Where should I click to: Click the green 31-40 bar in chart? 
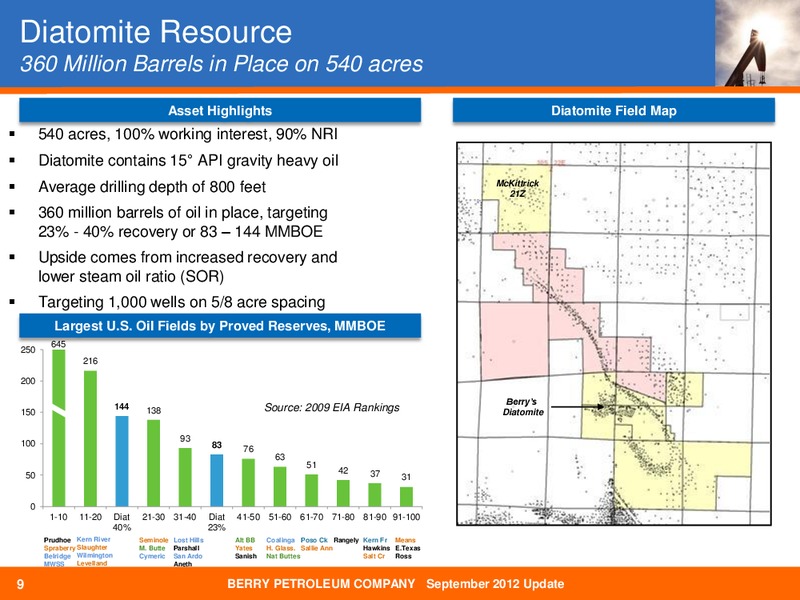(x=185, y=477)
